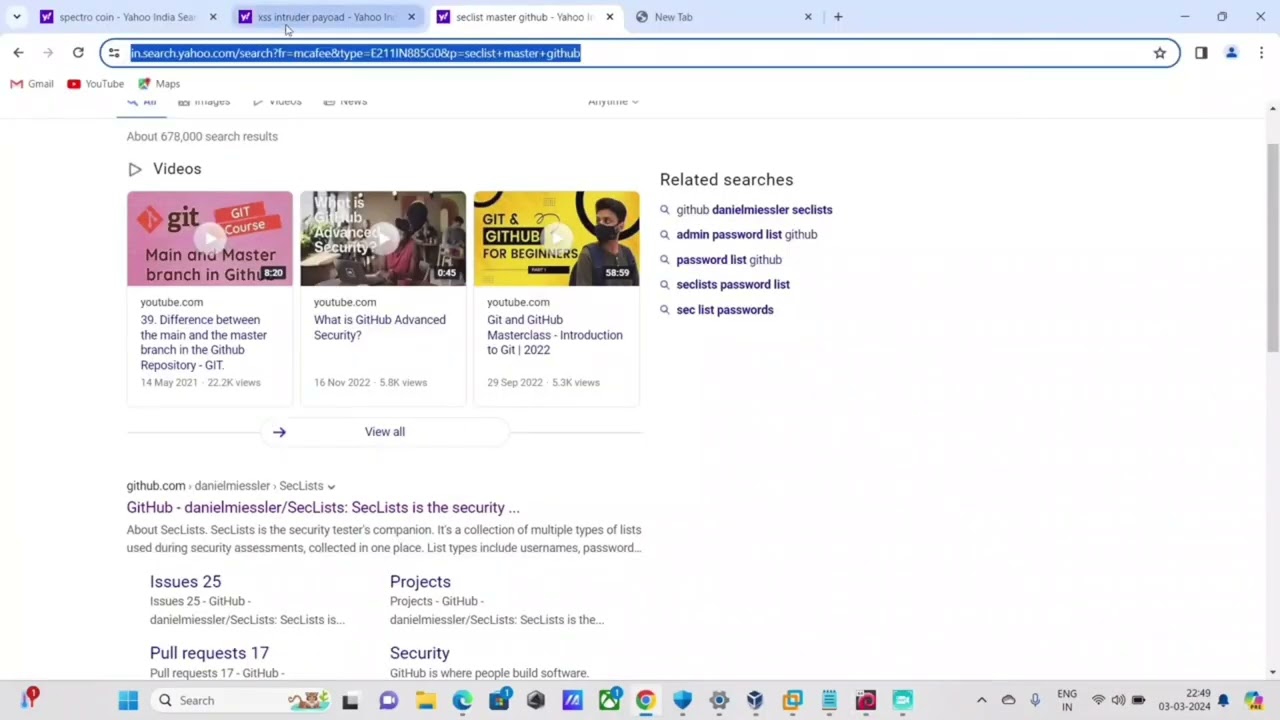Screen dimensions: 1280x720
Task: Open Task View from the taskbar
Action: (x=350, y=701)
